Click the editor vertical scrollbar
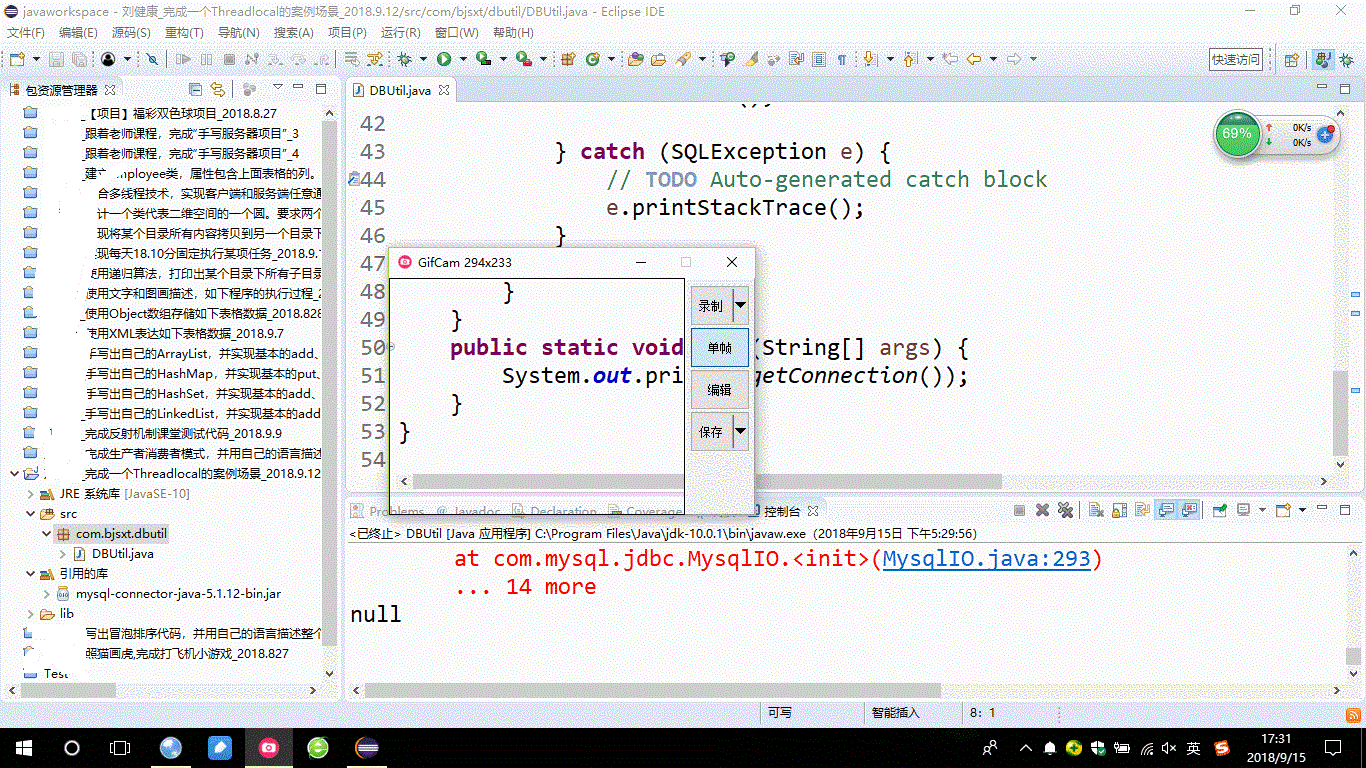Viewport: 1366px width, 768px height. 1340,413
